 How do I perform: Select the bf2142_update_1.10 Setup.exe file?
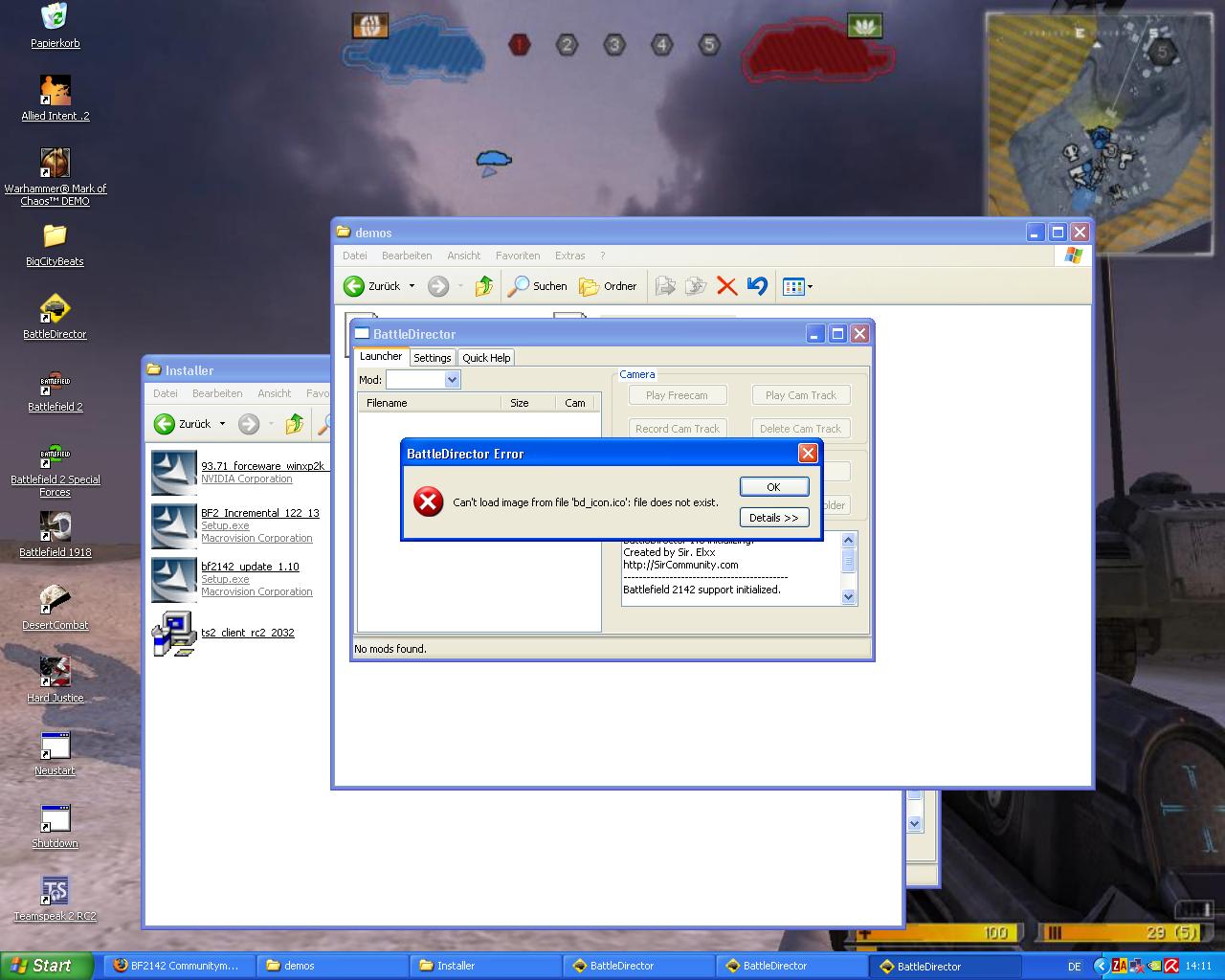232,579
